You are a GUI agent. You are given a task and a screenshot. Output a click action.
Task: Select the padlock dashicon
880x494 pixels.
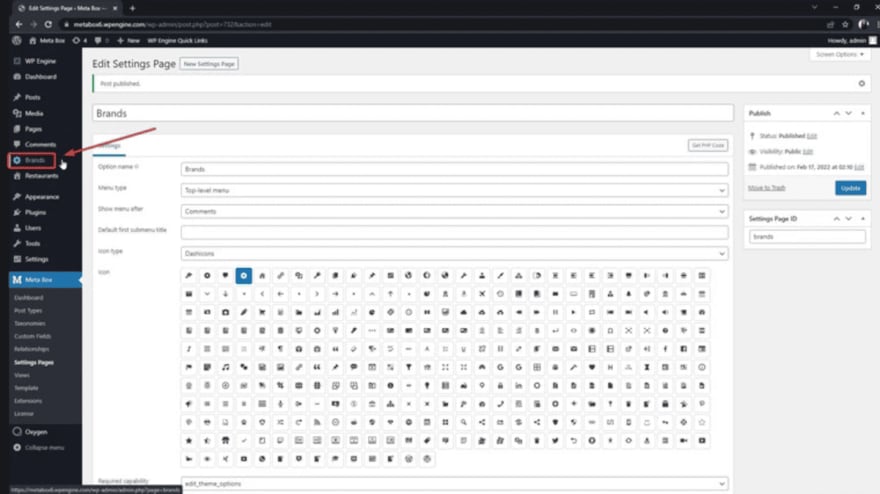click(x=500, y=386)
